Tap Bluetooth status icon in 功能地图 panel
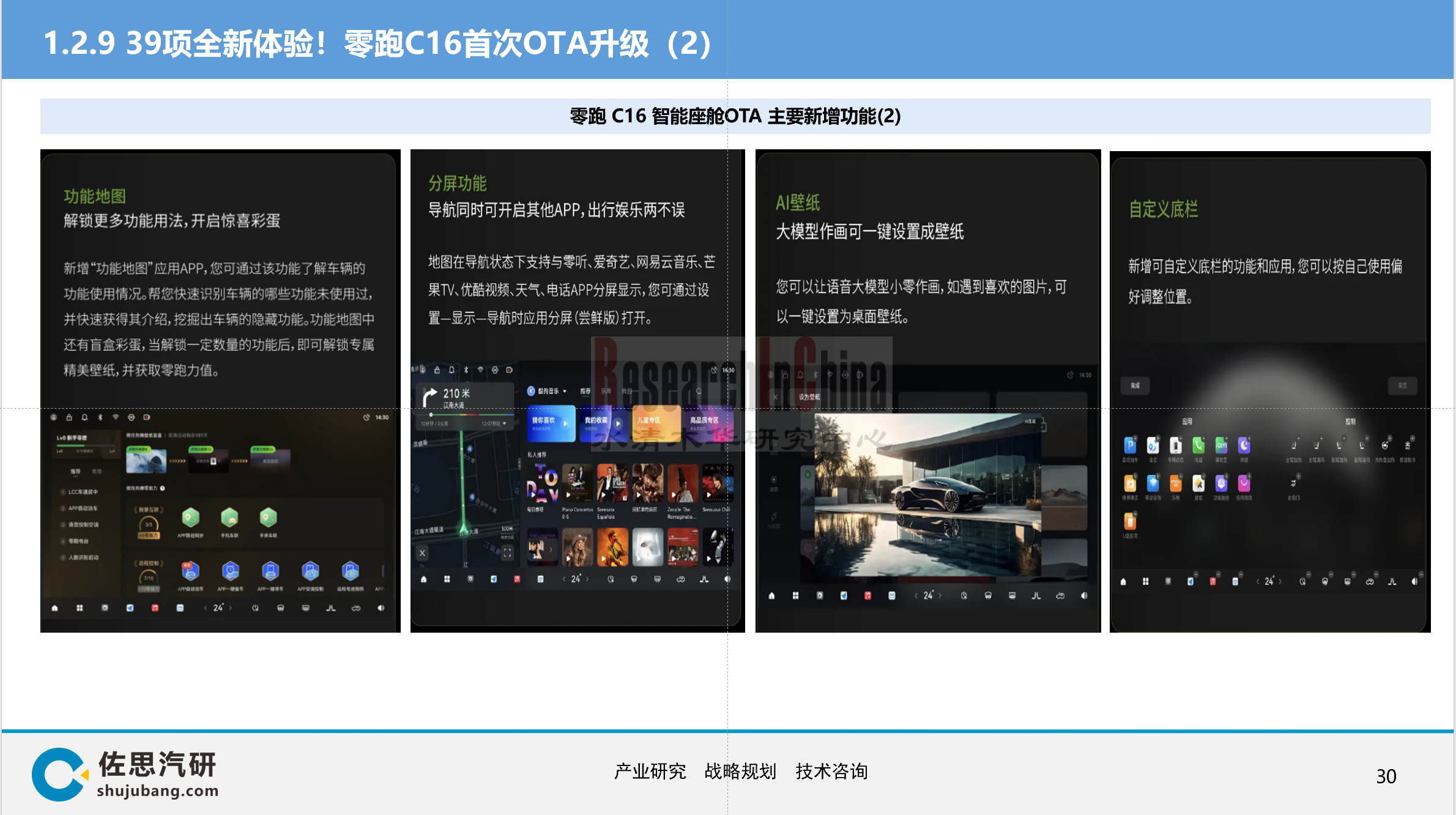 100,417
